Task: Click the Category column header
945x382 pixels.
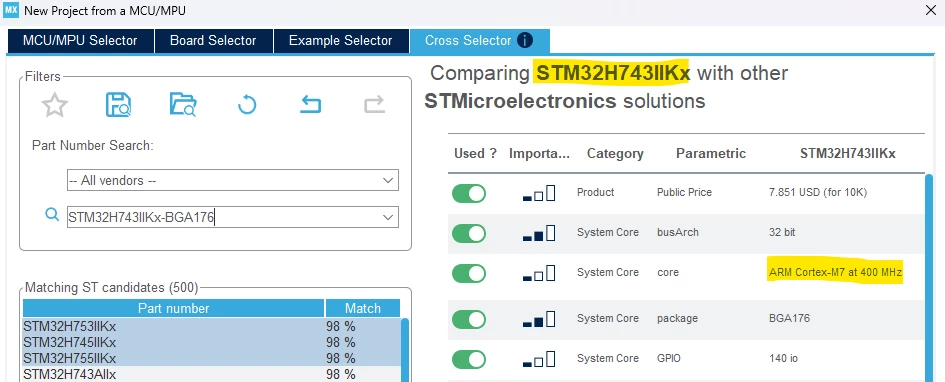Action: [615, 154]
